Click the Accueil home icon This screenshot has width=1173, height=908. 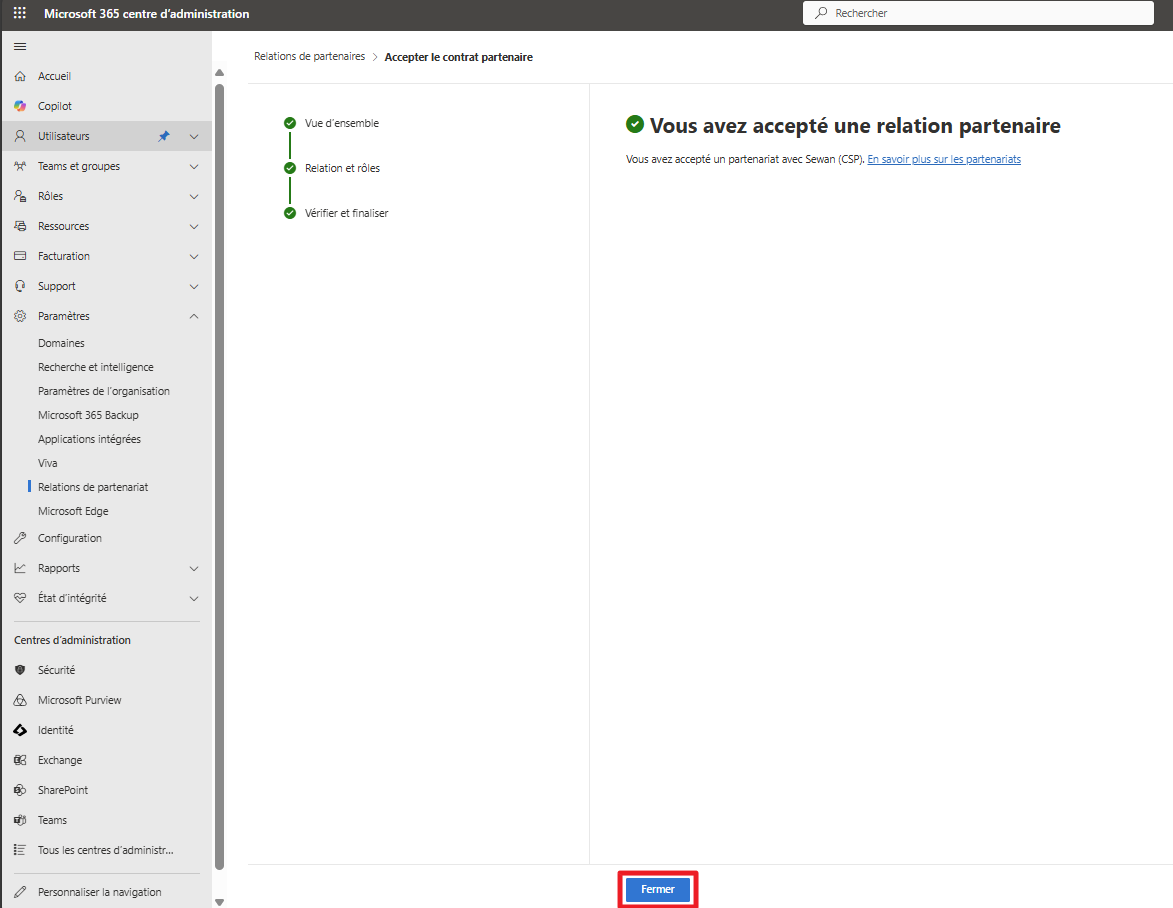pyautogui.click(x=20, y=76)
